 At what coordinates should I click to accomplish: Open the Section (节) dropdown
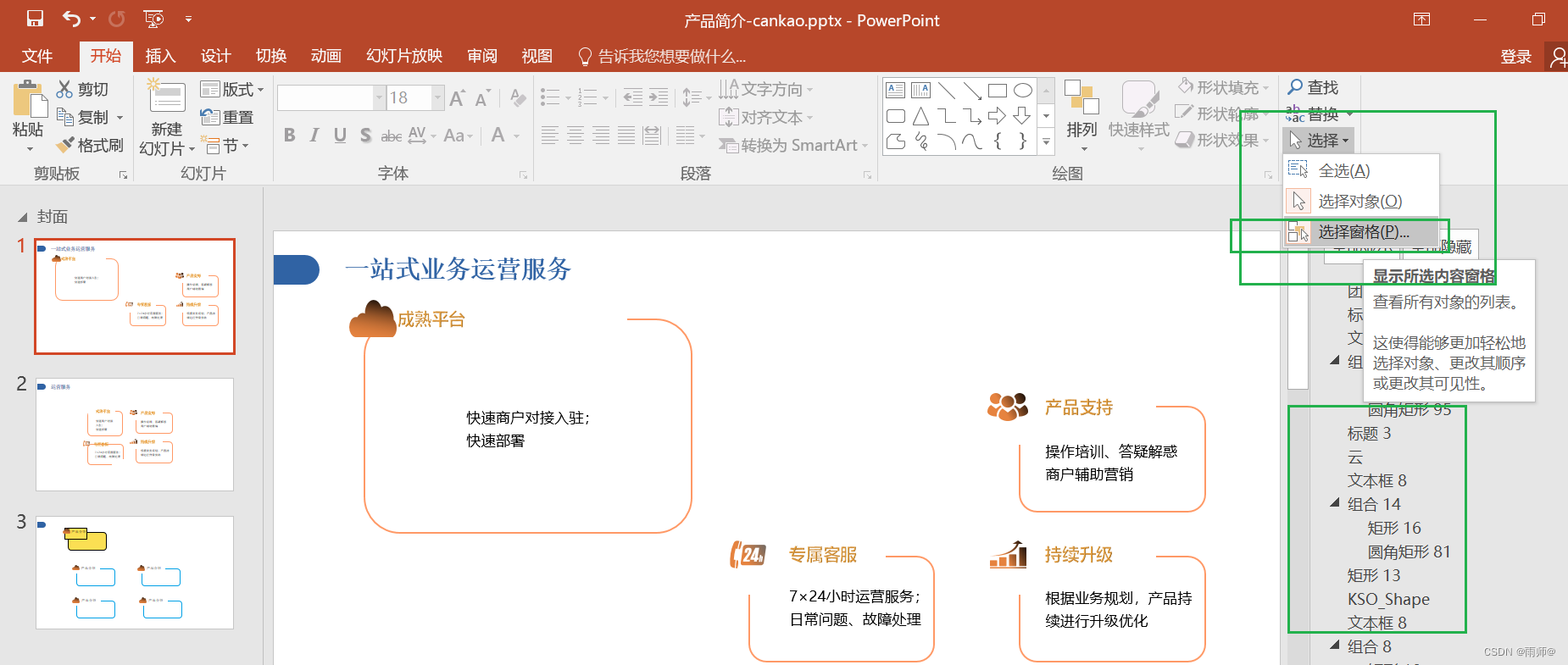point(225,145)
